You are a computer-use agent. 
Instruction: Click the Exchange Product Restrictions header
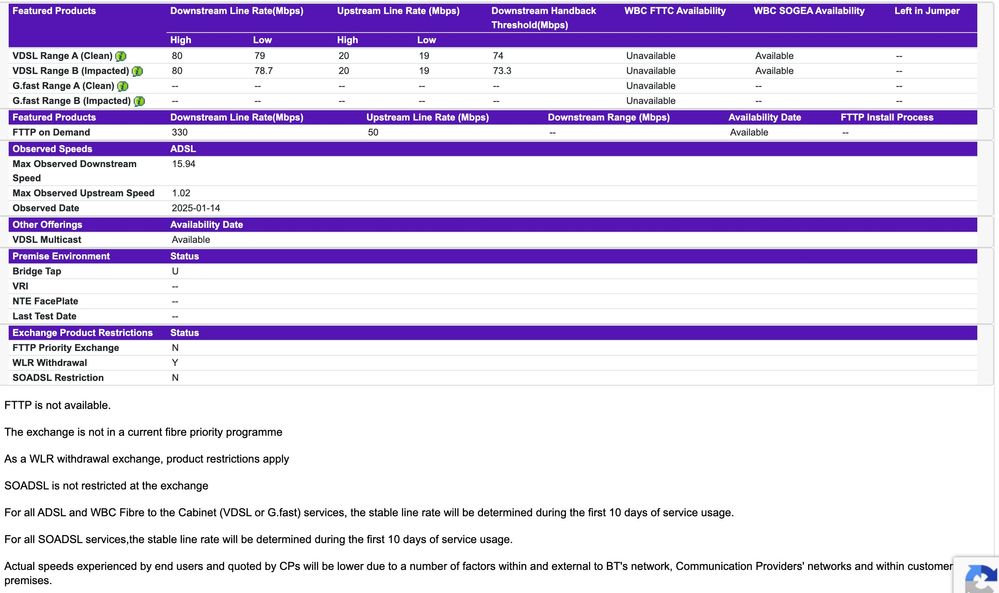pyautogui.click(x=82, y=333)
